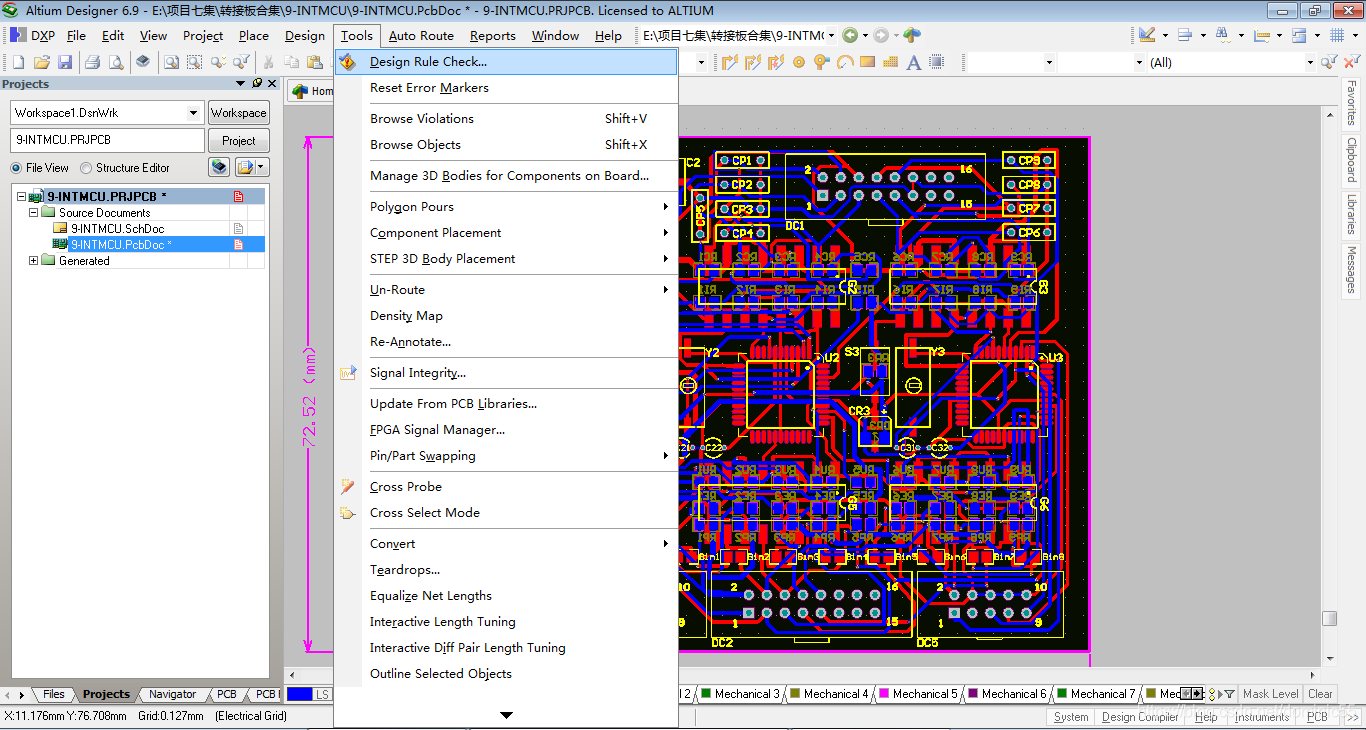
Task: Click the Mask Level button
Action: [x=1270, y=694]
